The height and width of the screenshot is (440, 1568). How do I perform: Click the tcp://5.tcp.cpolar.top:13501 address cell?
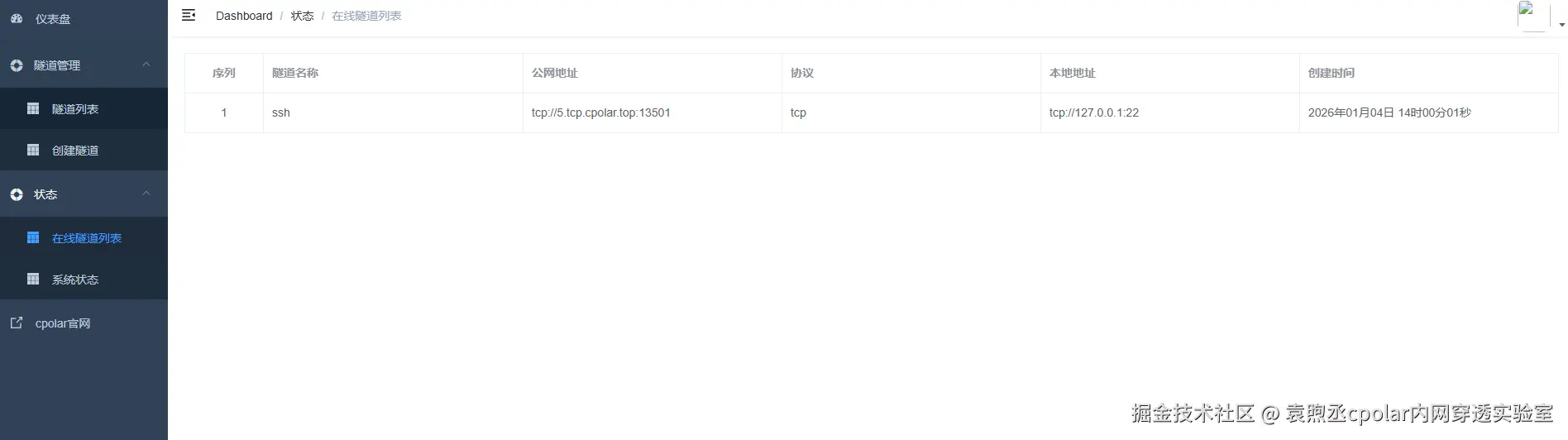click(x=600, y=112)
